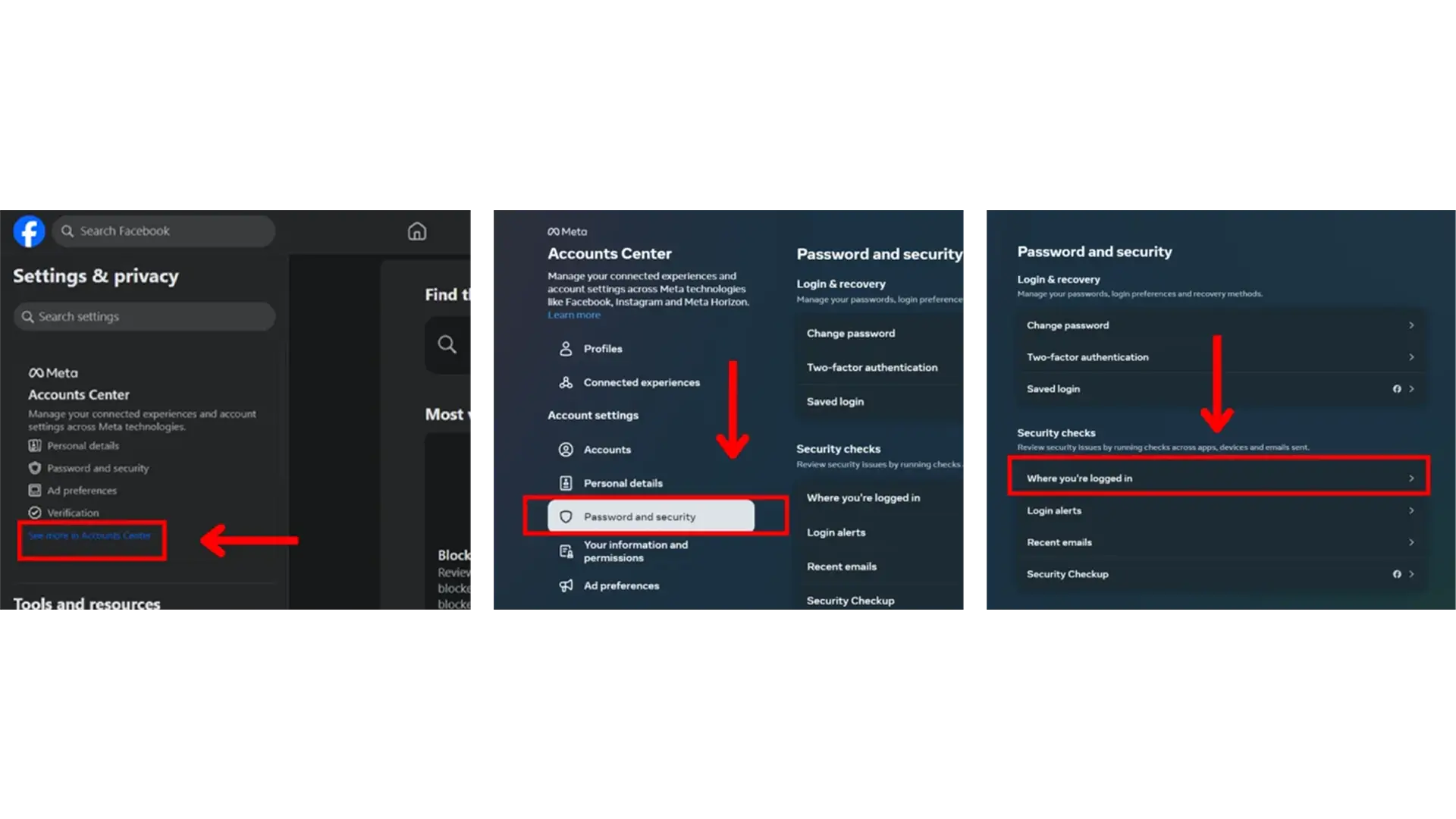Image resolution: width=1456 pixels, height=819 pixels.
Task: Click Personal details icon in Accounts Center sidebar
Action: [x=566, y=483]
